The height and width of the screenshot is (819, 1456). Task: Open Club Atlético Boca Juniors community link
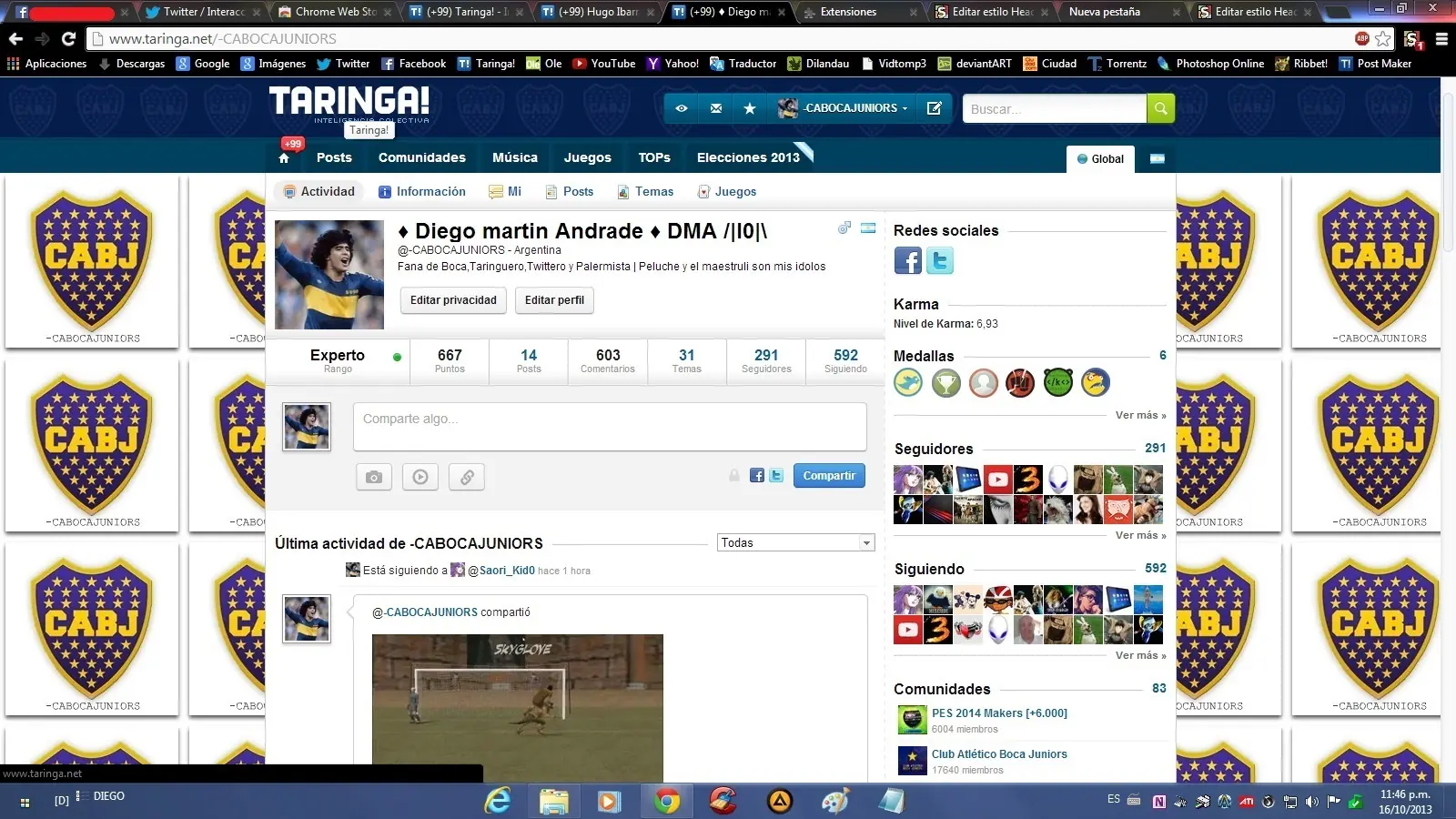(999, 754)
